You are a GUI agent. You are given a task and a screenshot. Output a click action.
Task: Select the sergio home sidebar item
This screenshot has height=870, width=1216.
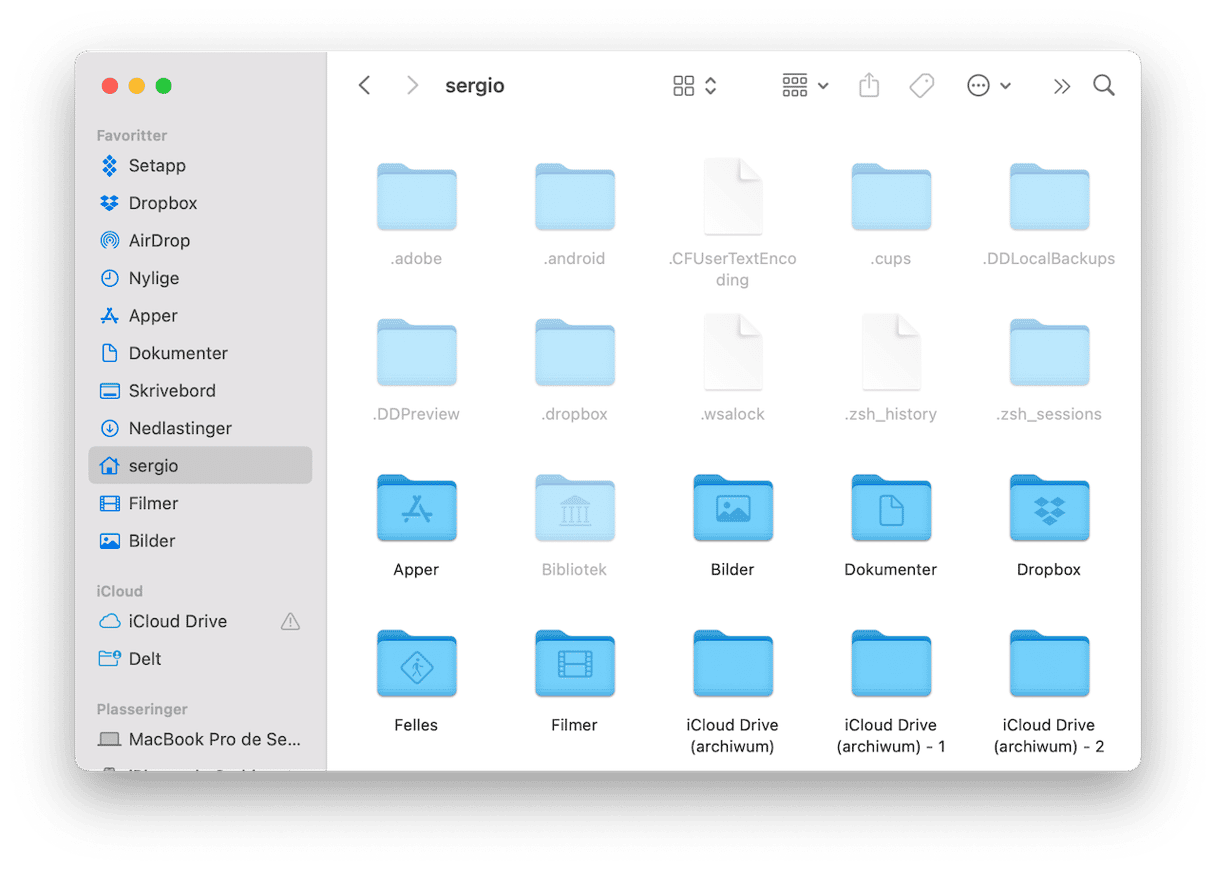[x=200, y=466]
